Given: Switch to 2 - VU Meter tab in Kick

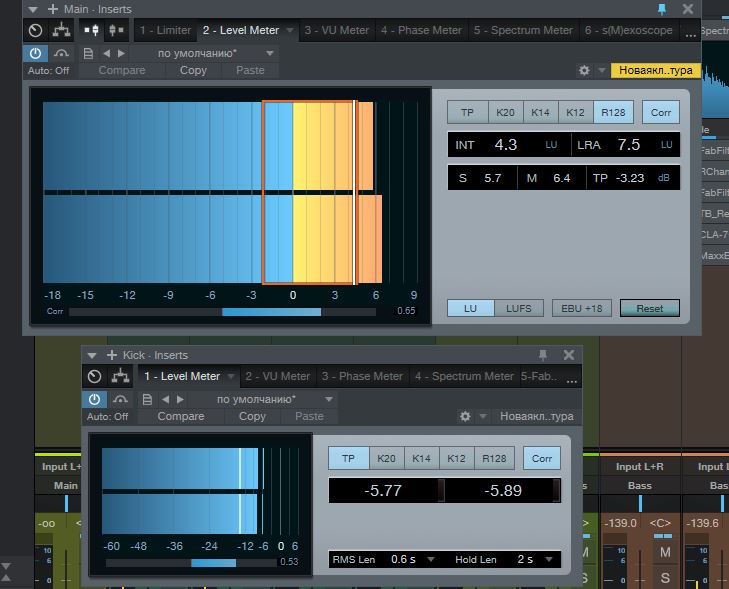Looking at the screenshot, I should pyautogui.click(x=278, y=376).
